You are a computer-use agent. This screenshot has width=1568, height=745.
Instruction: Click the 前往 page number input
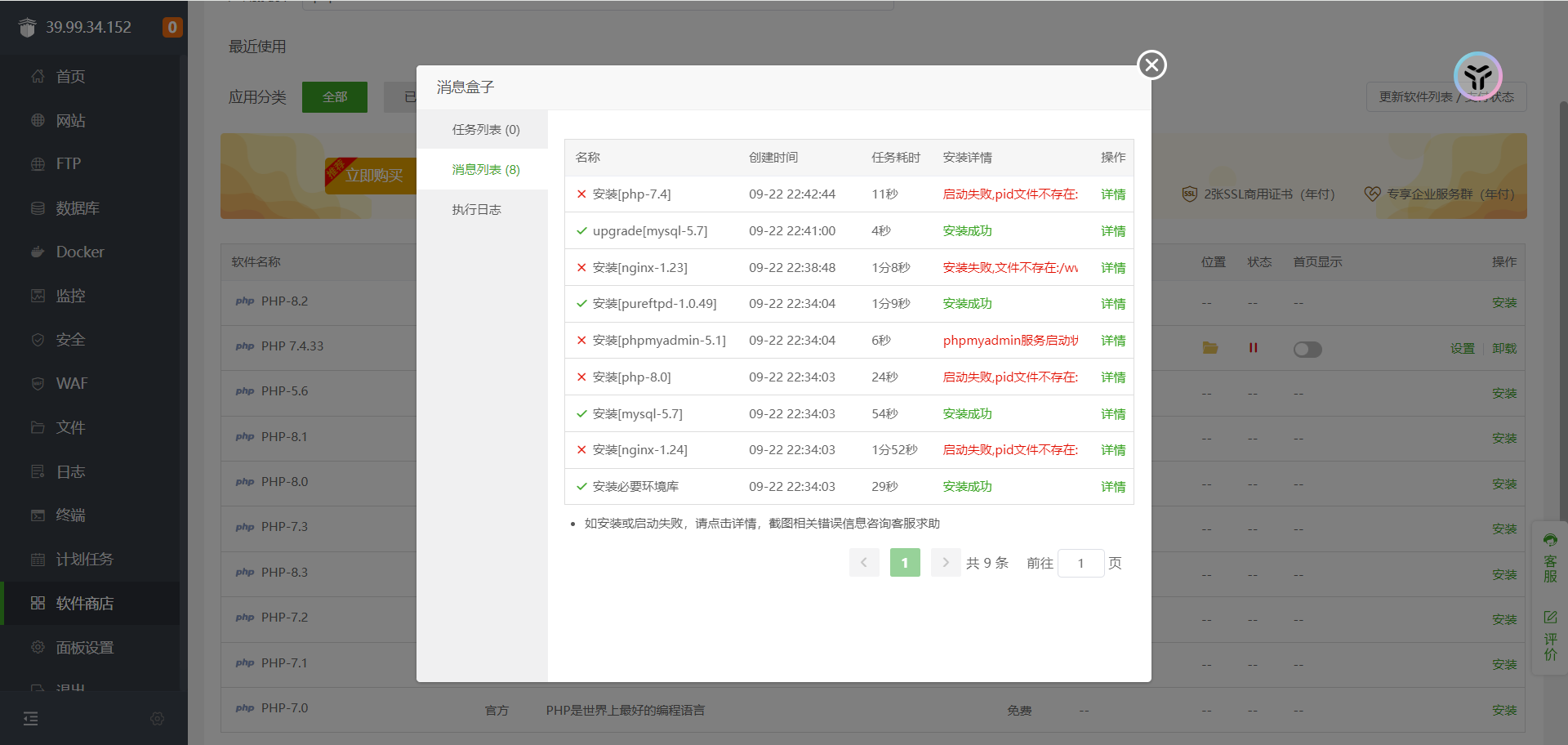pyautogui.click(x=1080, y=563)
